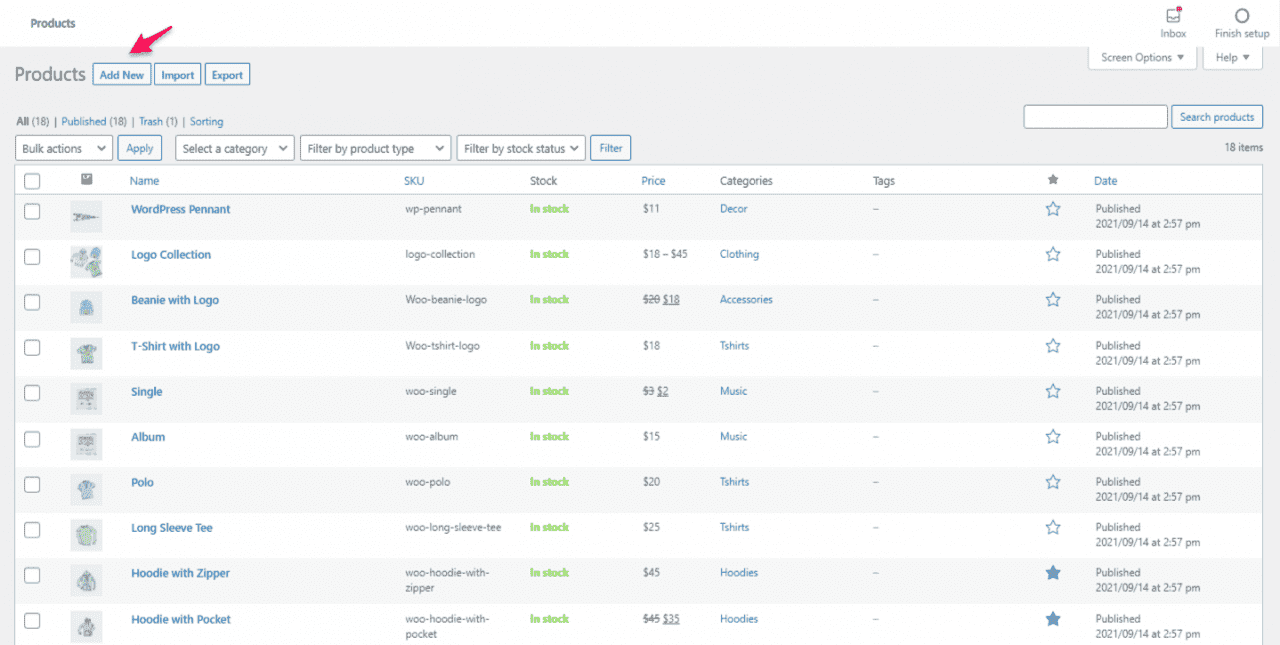Toggle featured star for Logo Collection
Viewport: 1280px width, 645px height.
(x=1053, y=254)
